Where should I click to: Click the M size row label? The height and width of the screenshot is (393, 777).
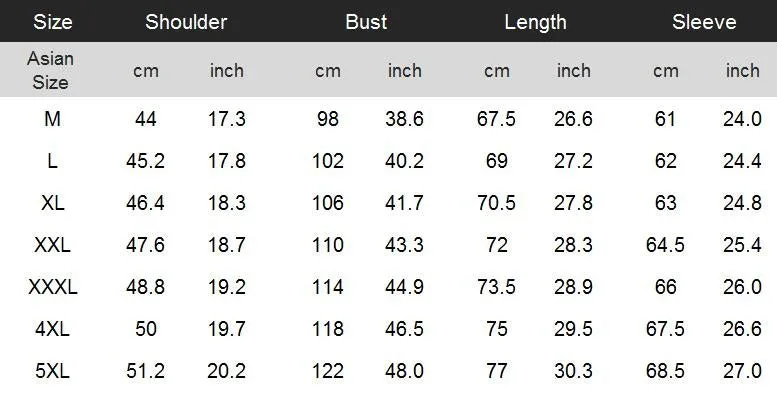click(53, 119)
